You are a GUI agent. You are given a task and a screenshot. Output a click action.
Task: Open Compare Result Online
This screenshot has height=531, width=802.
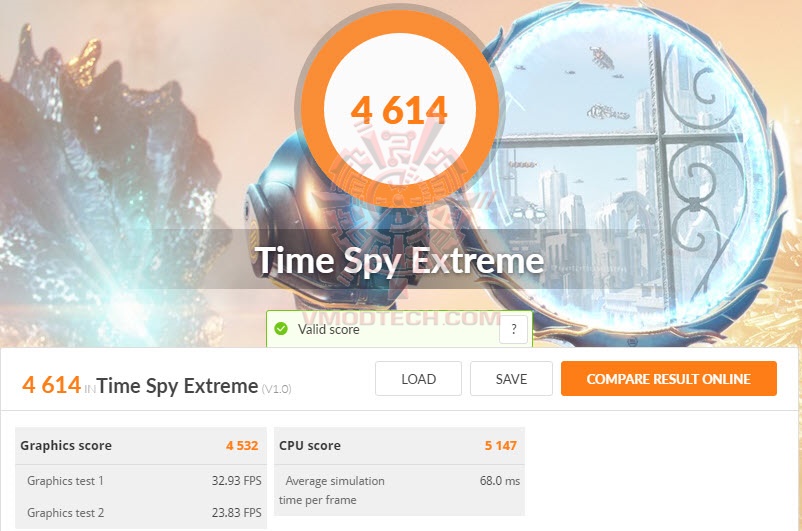(669, 379)
